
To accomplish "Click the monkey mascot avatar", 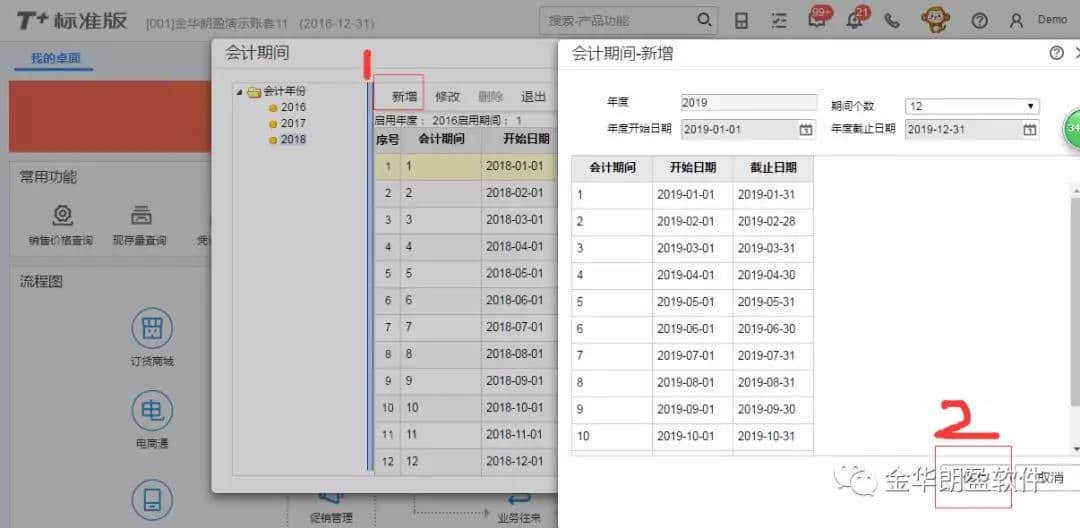I will click(x=935, y=19).
